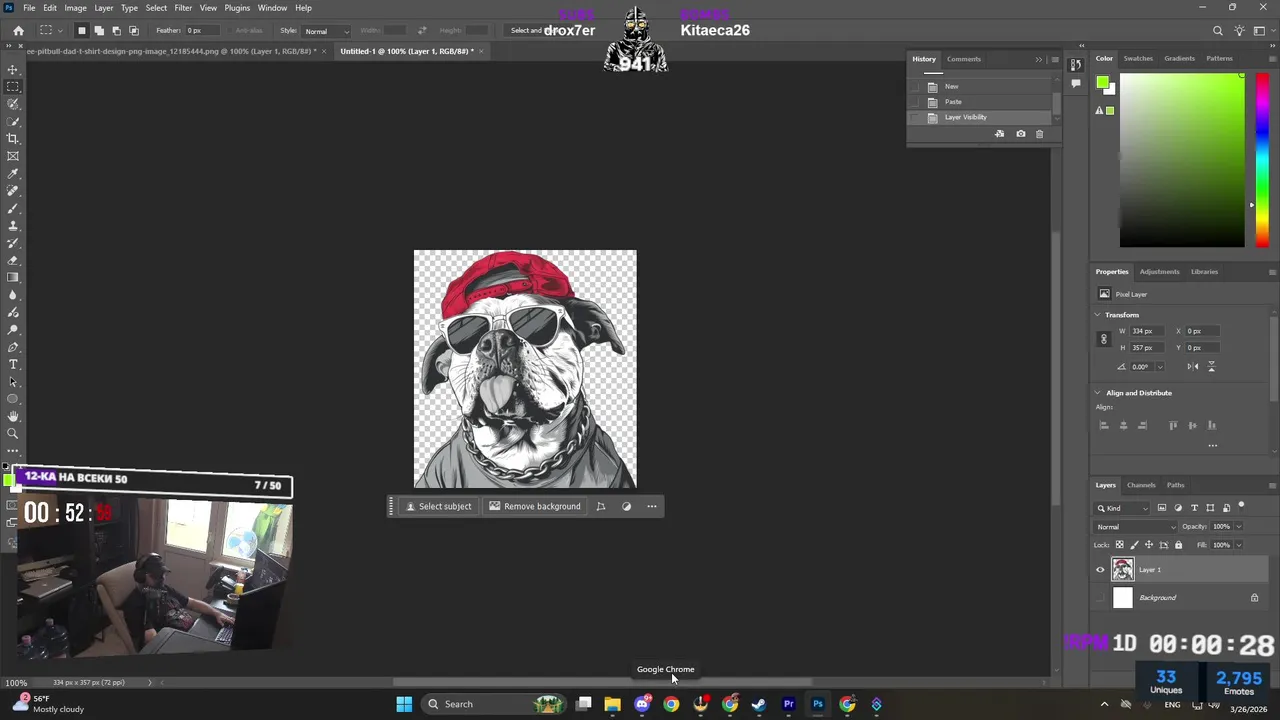Toggle lock transparent pixels
The width and height of the screenshot is (1280, 720).
(x=1119, y=545)
